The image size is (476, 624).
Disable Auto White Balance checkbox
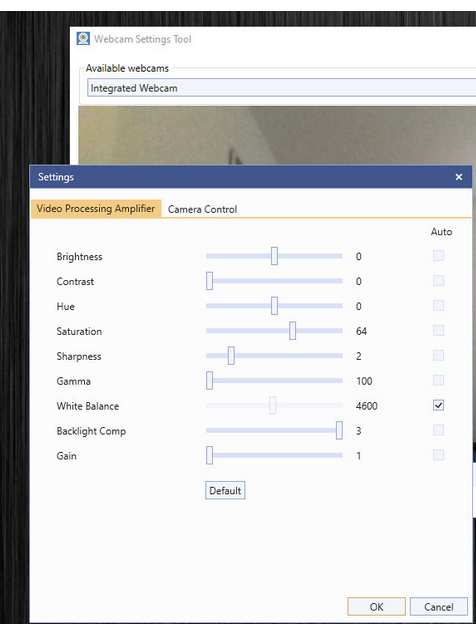pyautogui.click(x=439, y=406)
